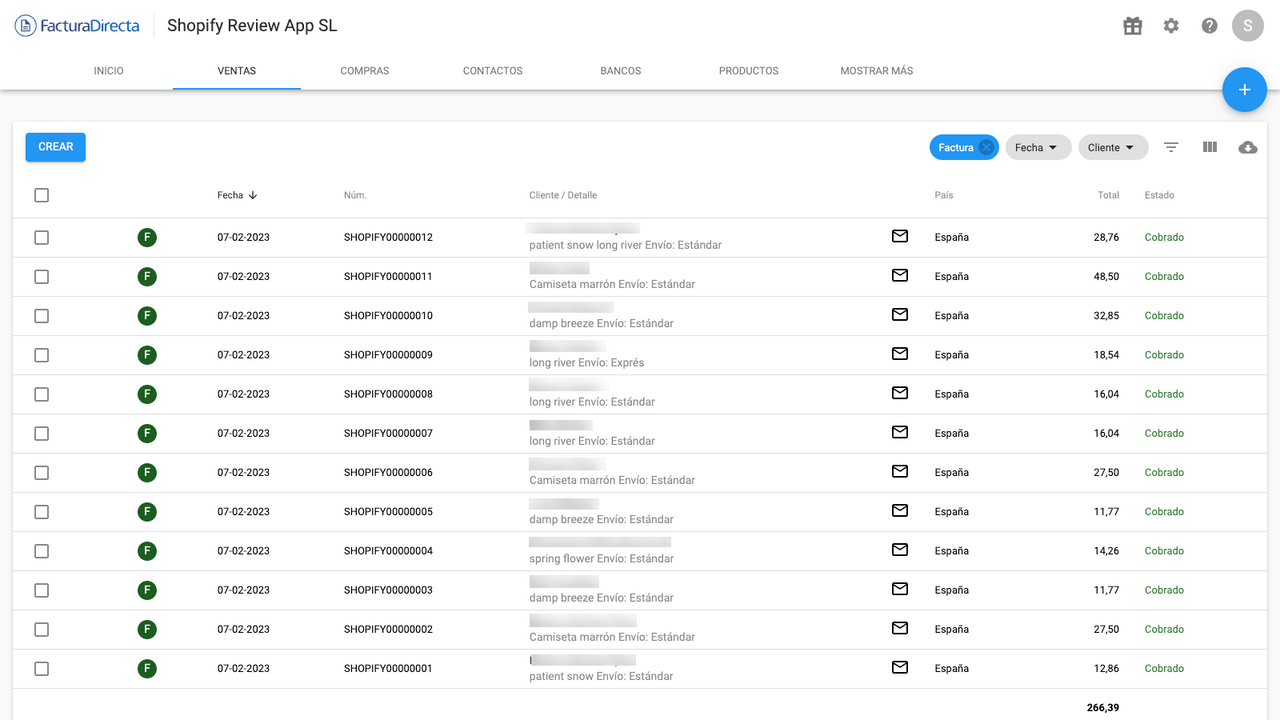Click the CREAR button
Screen dimensions: 1280x720
(56, 147)
